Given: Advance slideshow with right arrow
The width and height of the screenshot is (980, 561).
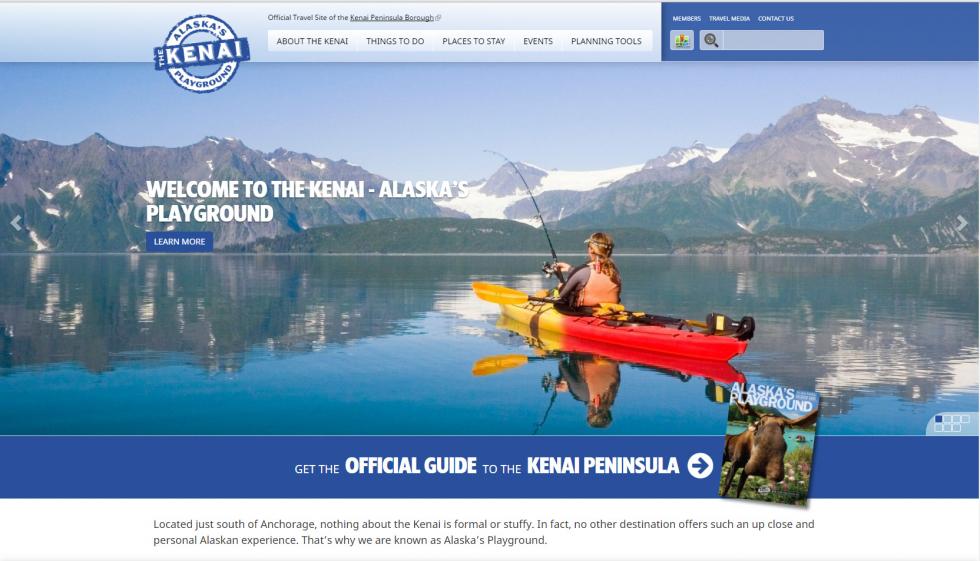Looking at the screenshot, I should click(x=962, y=223).
